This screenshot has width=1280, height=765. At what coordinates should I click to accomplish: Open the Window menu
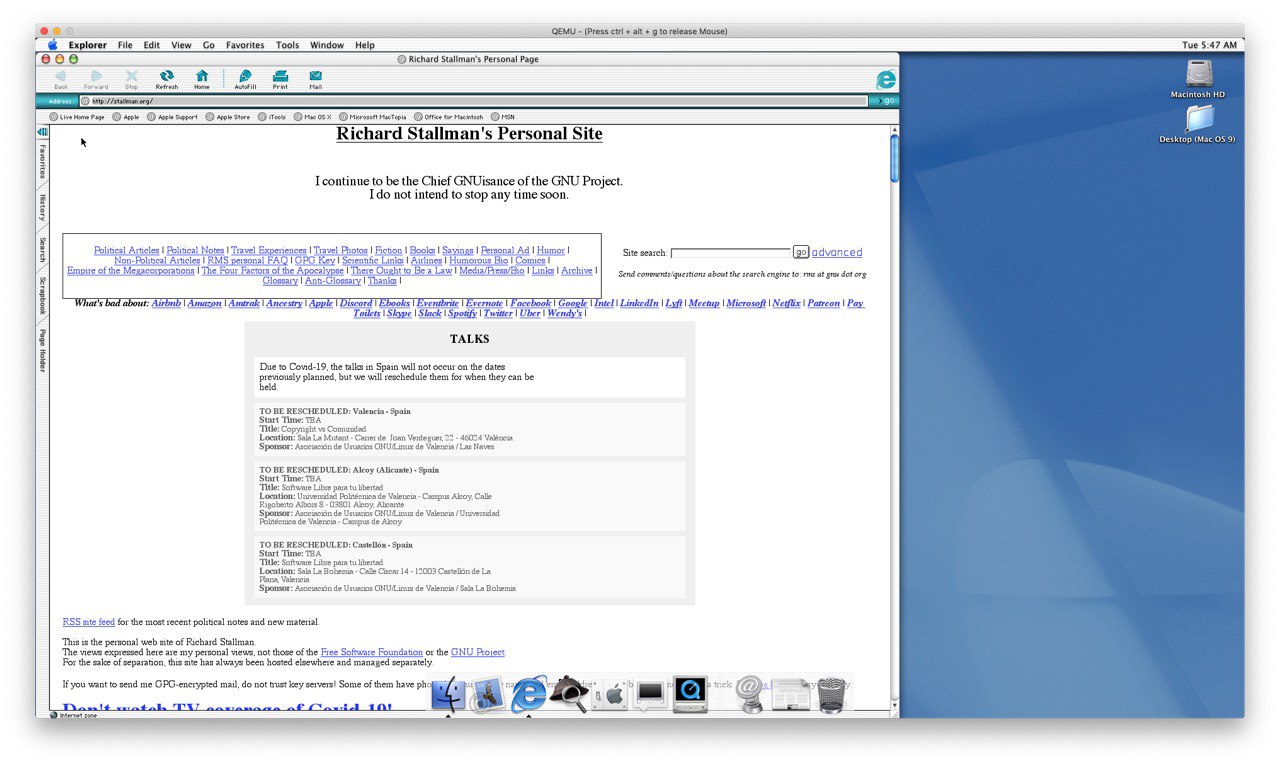[x=327, y=45]
